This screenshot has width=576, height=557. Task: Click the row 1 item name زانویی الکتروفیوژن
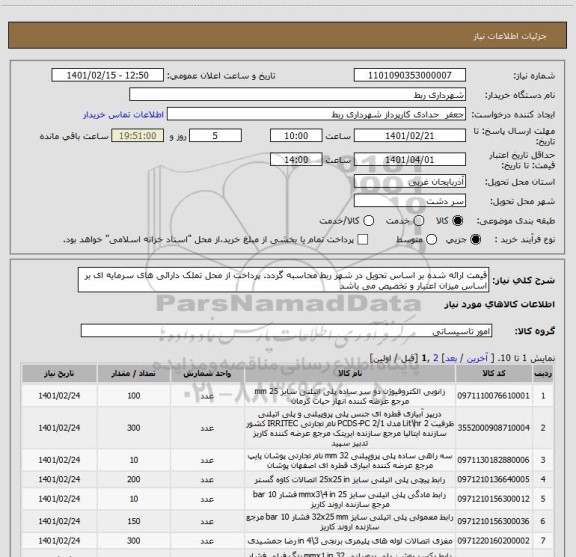[350, 396]
